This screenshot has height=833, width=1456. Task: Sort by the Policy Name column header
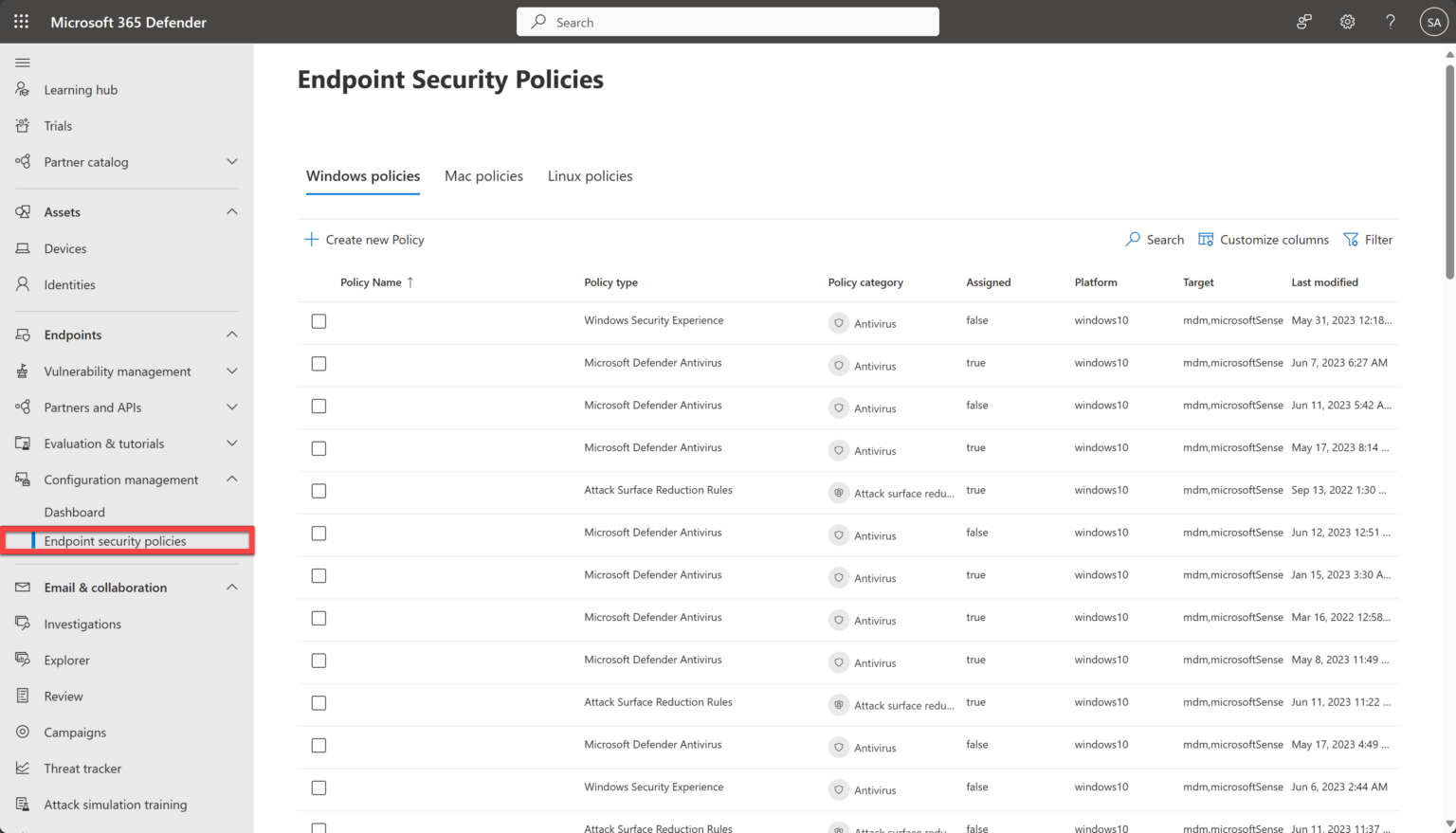[x=377, y=282]
